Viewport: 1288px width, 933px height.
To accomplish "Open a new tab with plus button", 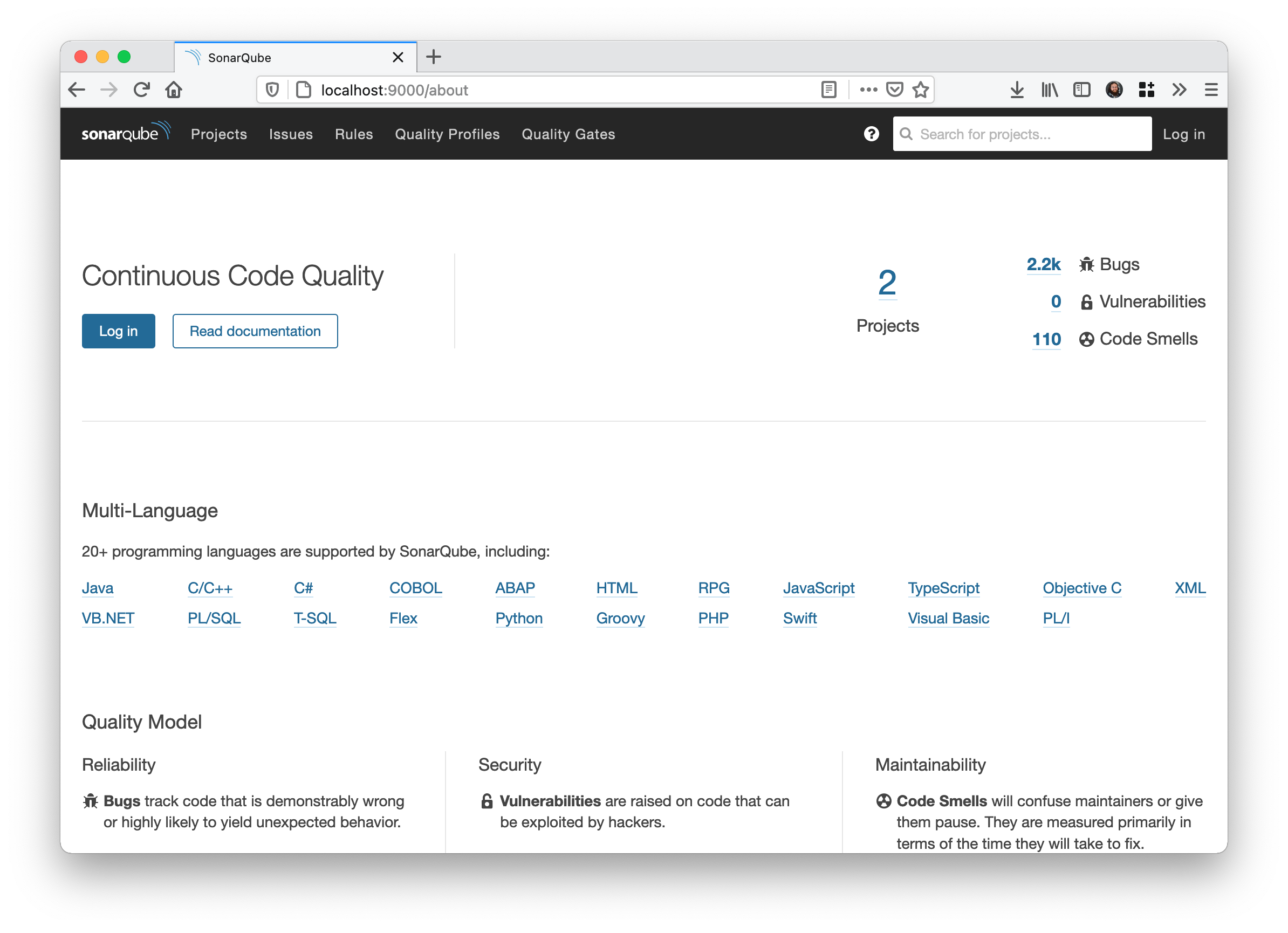I will click(433, 57).
